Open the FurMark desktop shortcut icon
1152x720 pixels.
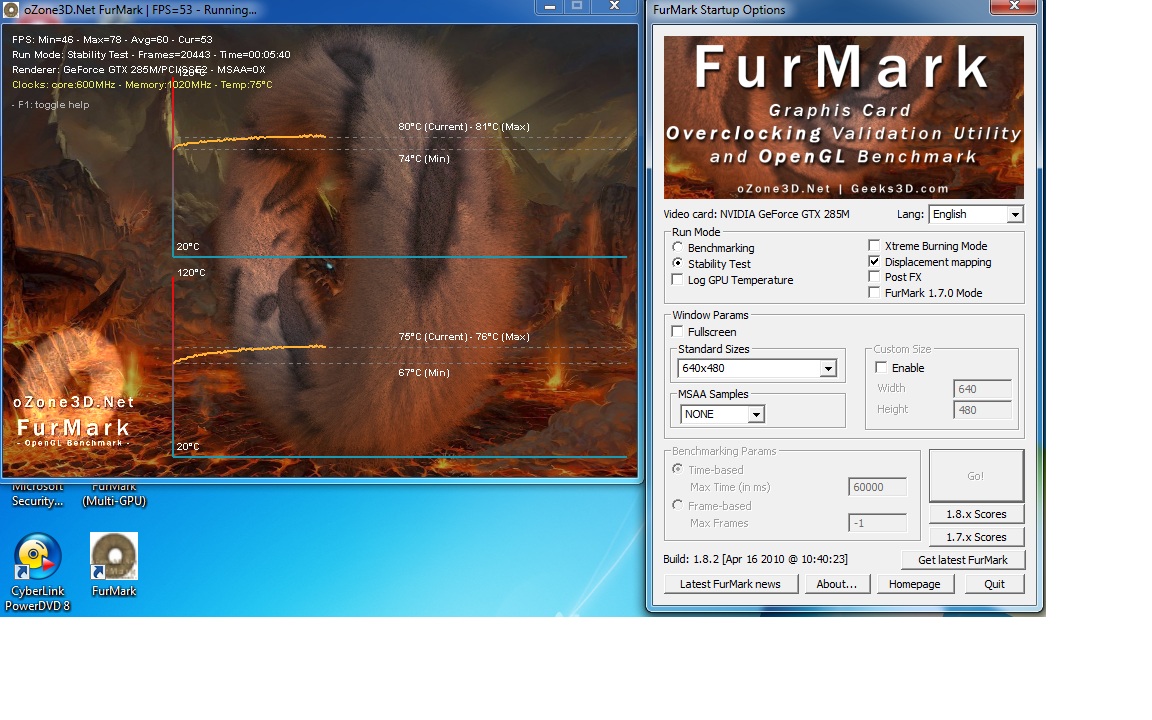[114, 564]
